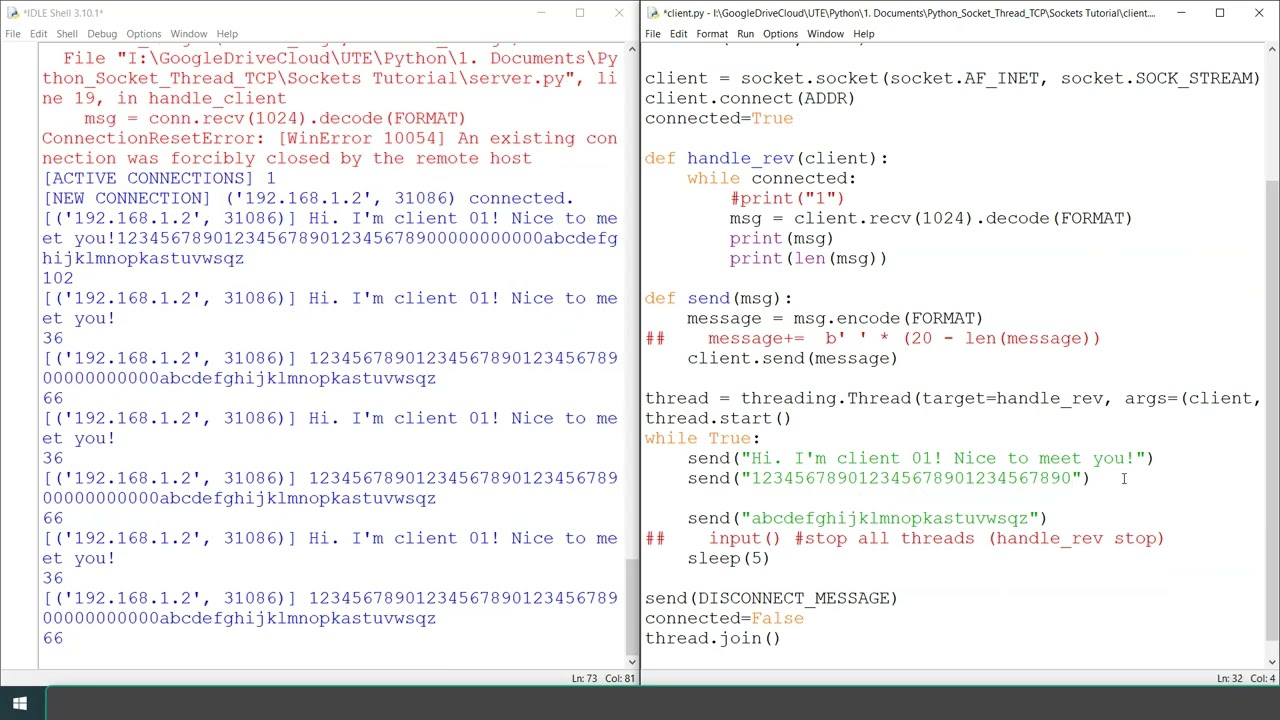This screenshot has width=1280, height=720.
Task: Open Format menu in client.py editor
Action: click(x=712, y=34)
